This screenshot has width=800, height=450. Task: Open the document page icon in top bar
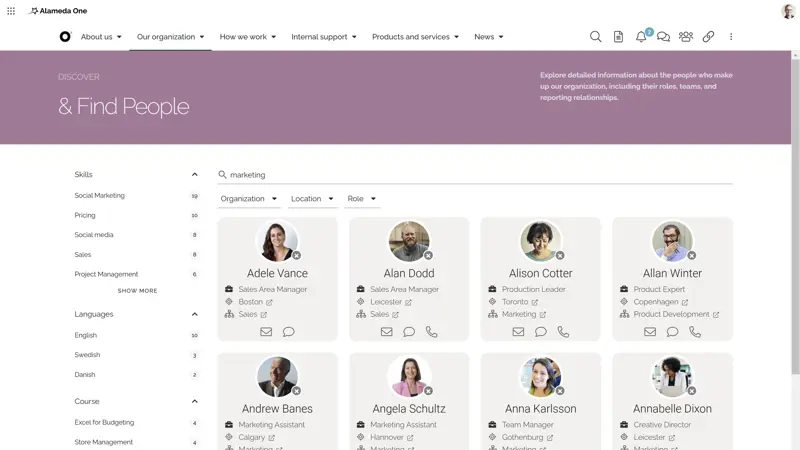(x=618, y=37)
